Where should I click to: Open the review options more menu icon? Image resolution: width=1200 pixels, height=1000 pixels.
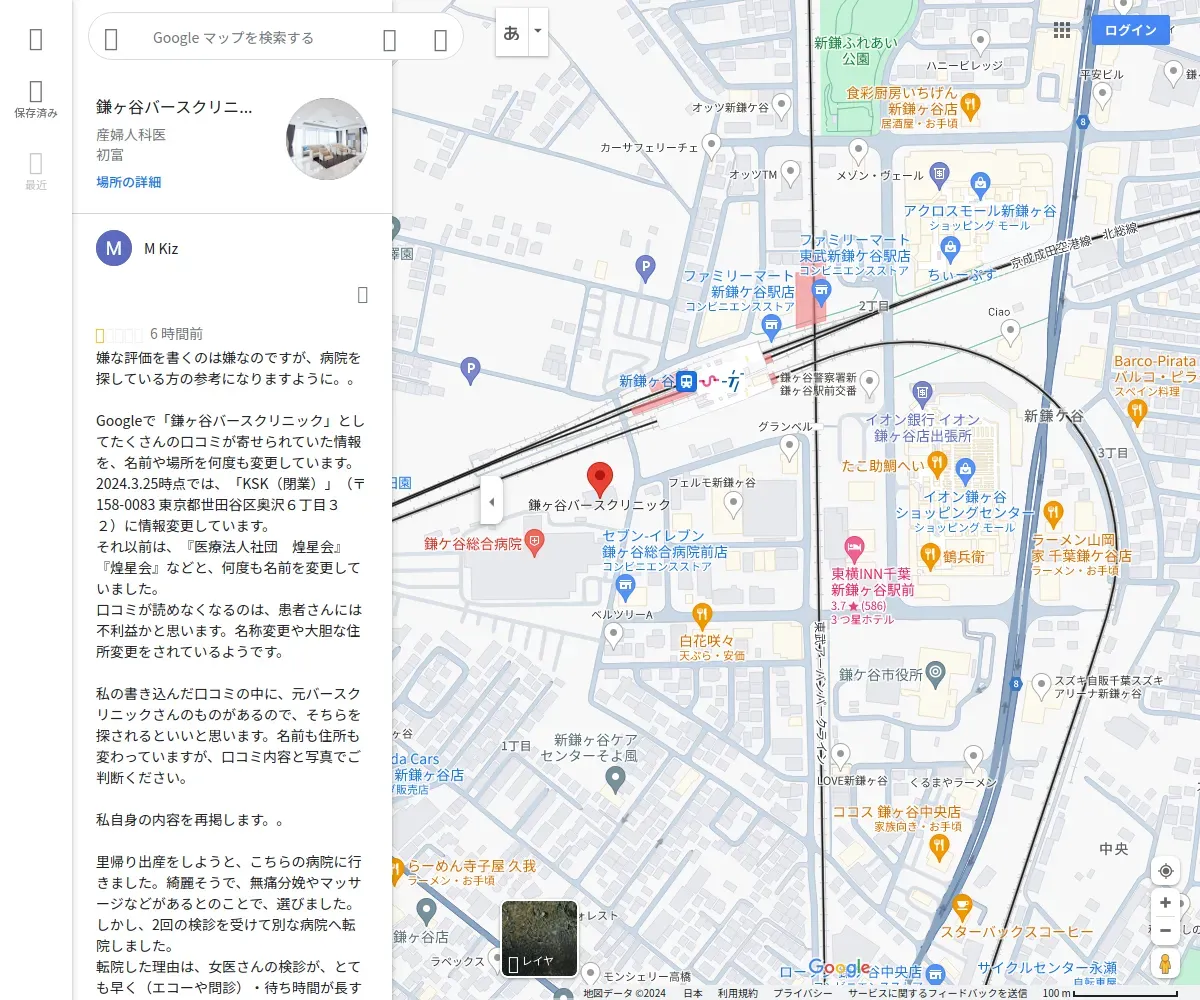pos(363,294)
